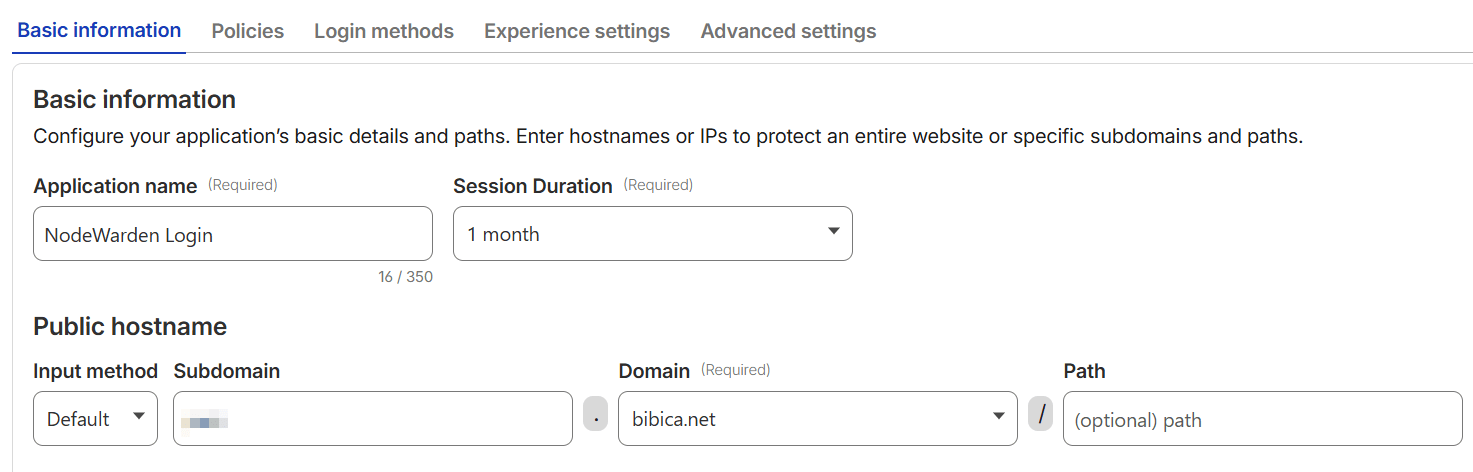
Task: Expand the Session Duration dropdown
Action: coord(652,234)
